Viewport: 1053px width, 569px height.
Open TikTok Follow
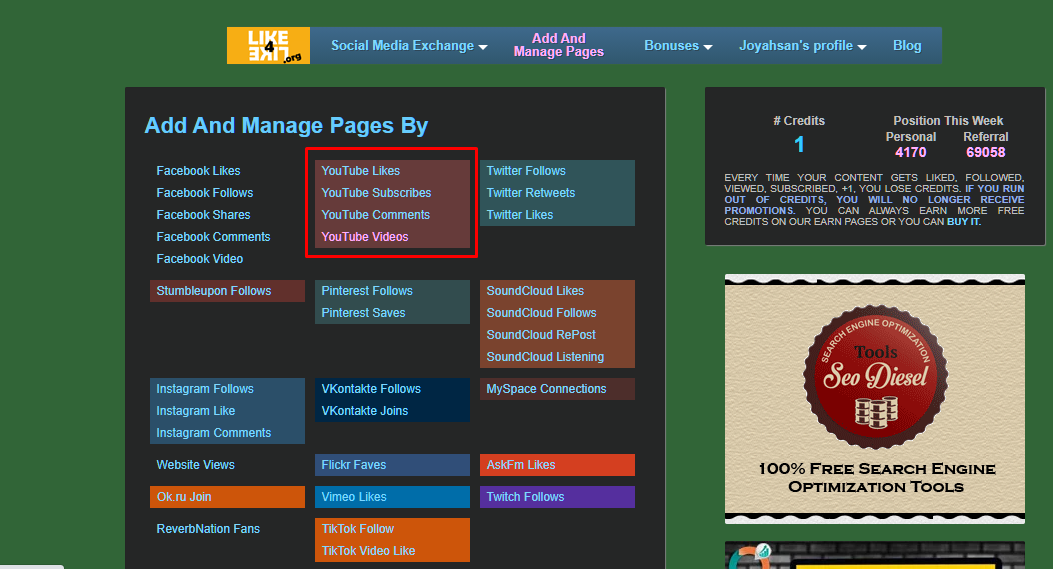click(x=357, y=529)
